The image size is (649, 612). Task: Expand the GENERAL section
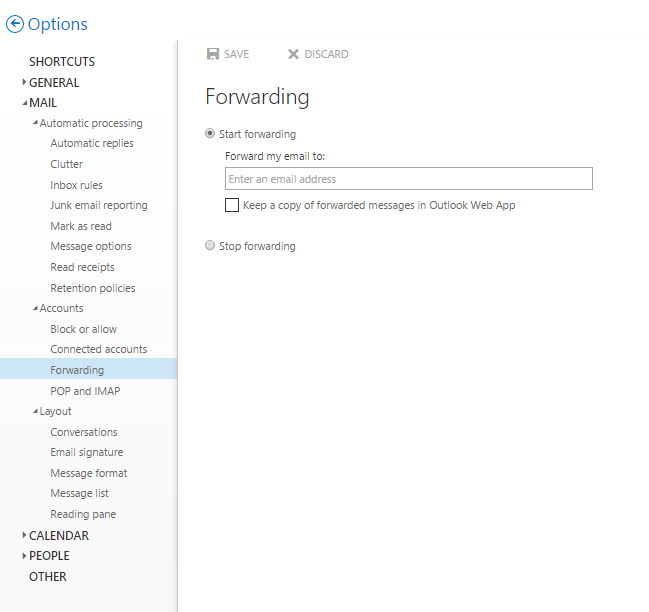24,82
